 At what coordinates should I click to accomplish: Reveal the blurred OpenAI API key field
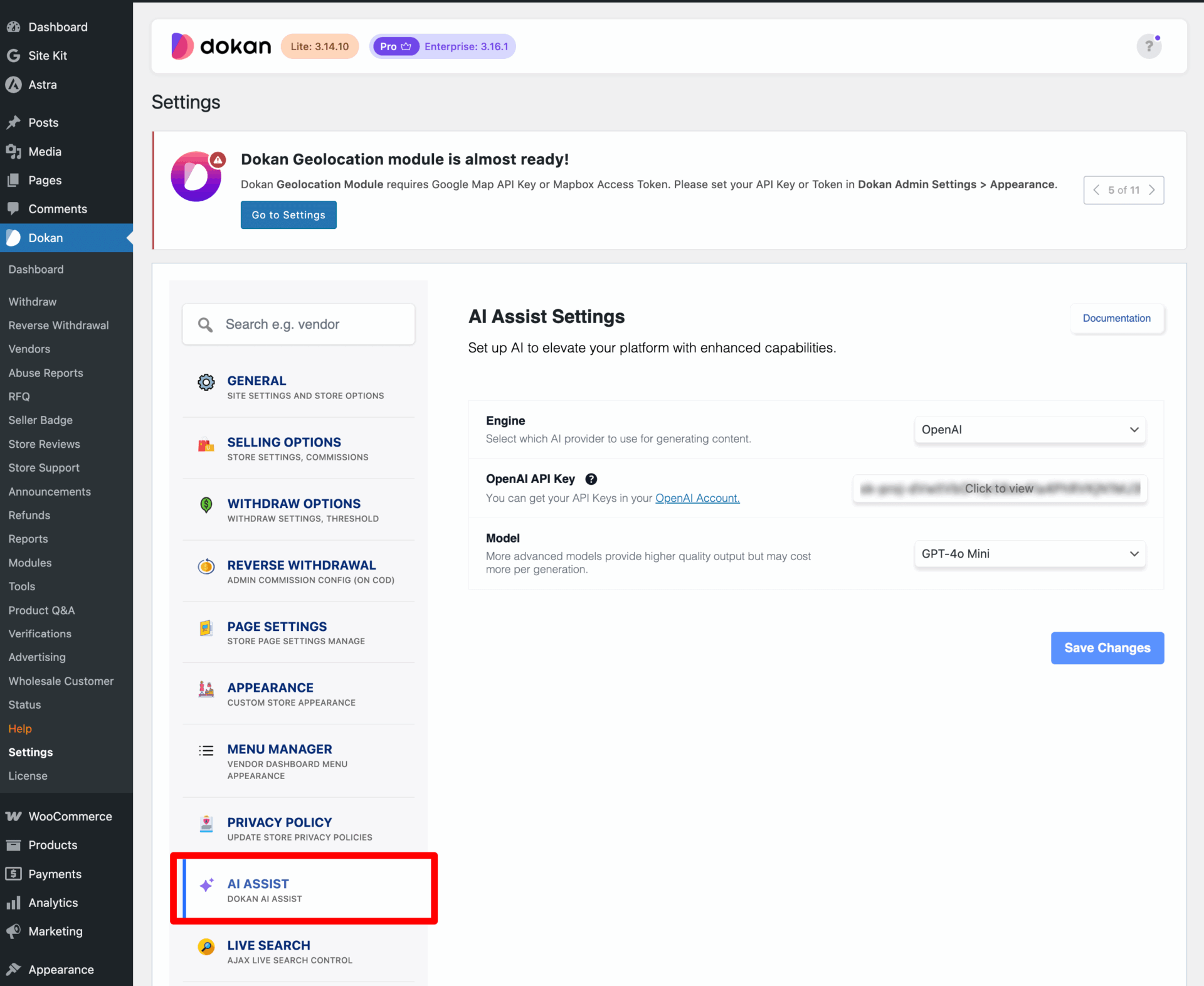[x=1000, y=489]
